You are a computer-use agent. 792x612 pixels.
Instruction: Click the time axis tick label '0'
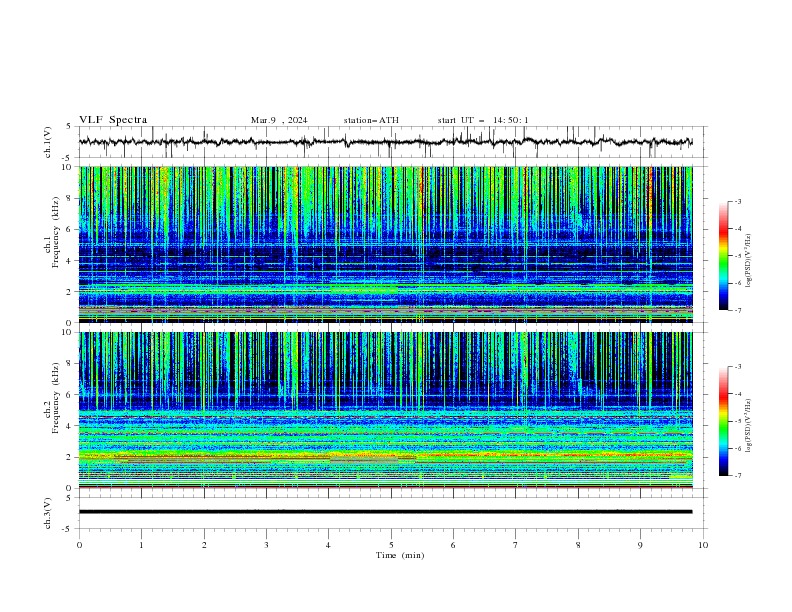coord(79,545)
